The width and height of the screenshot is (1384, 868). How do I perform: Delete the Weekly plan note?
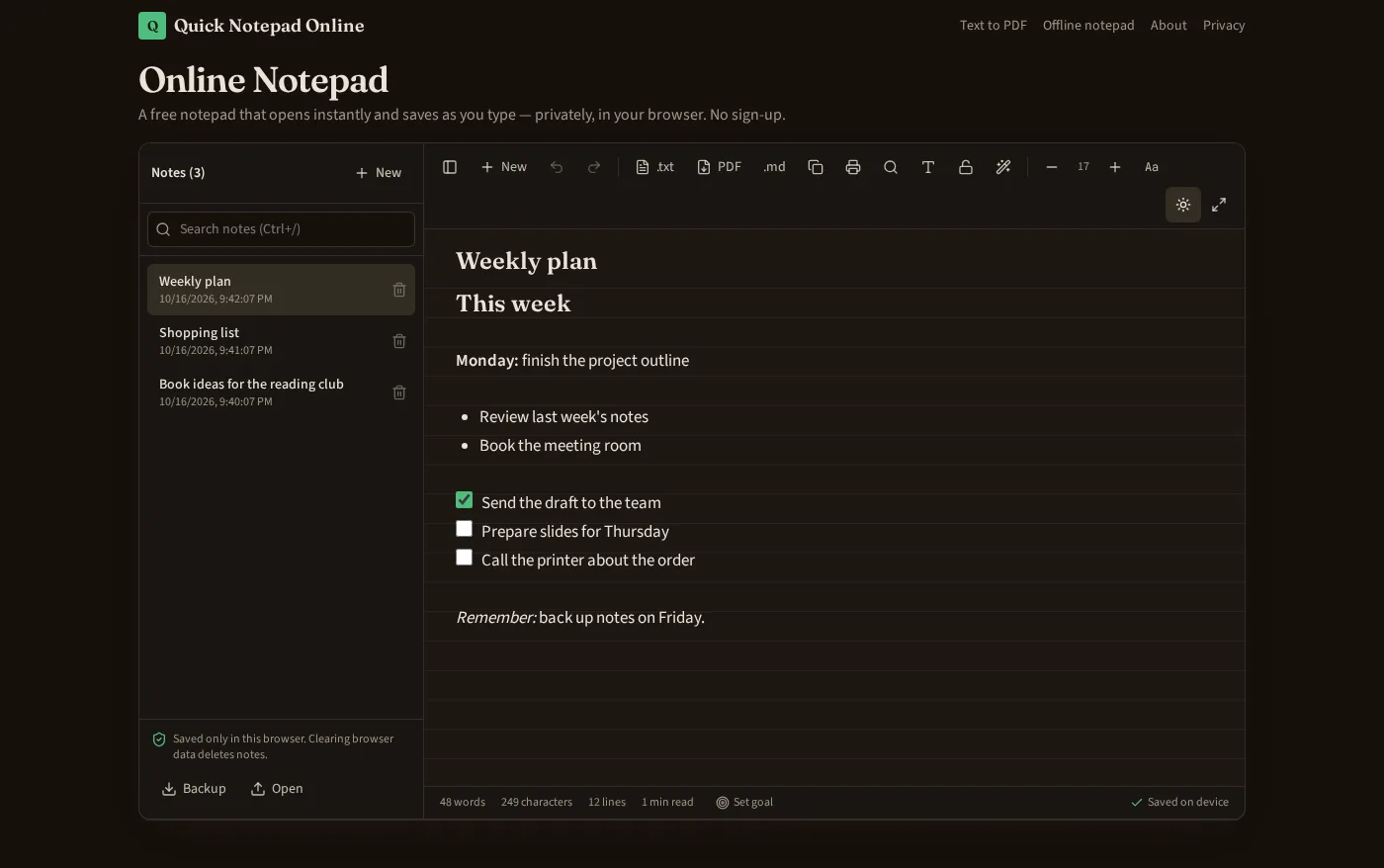pyautogui.click(x=399, y=290)
